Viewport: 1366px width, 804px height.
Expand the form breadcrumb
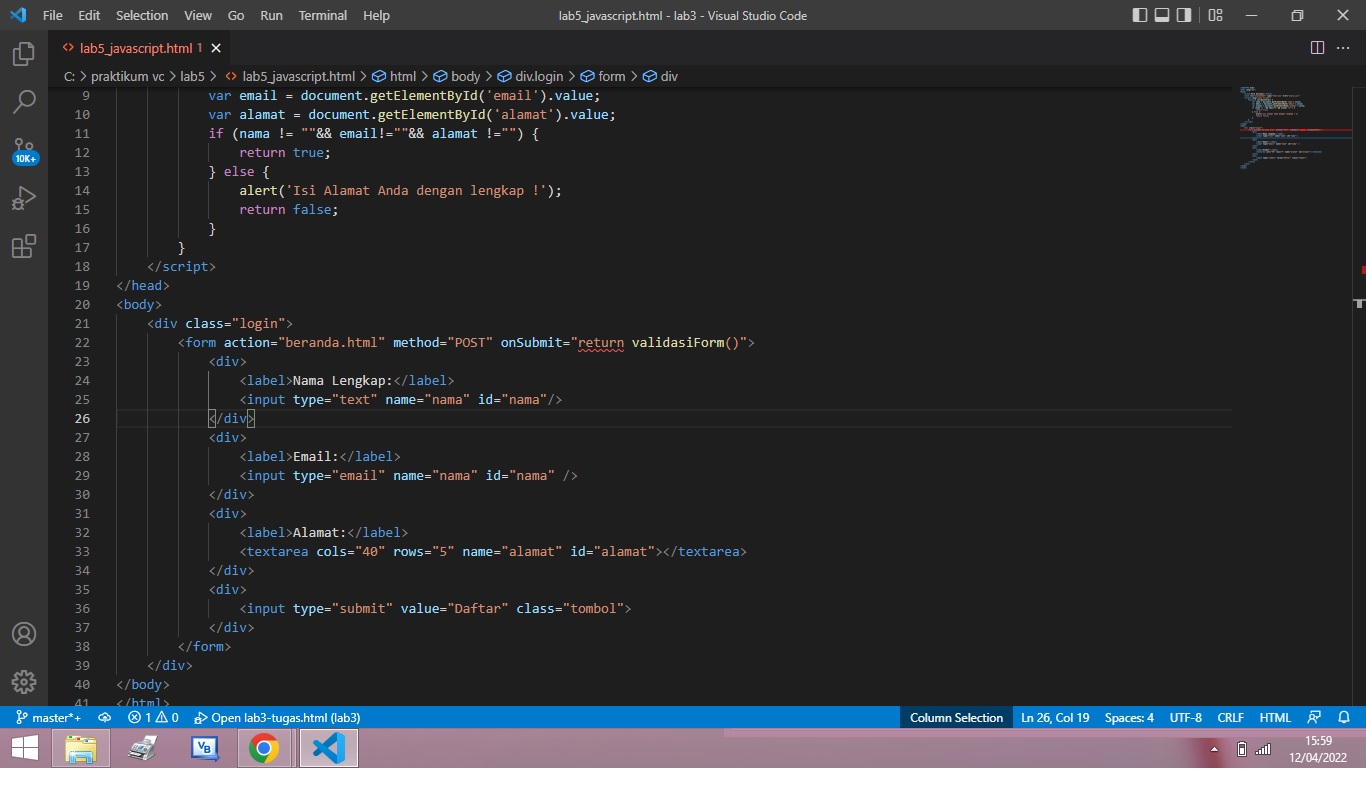pyautogui.click(x=603, y=76)
